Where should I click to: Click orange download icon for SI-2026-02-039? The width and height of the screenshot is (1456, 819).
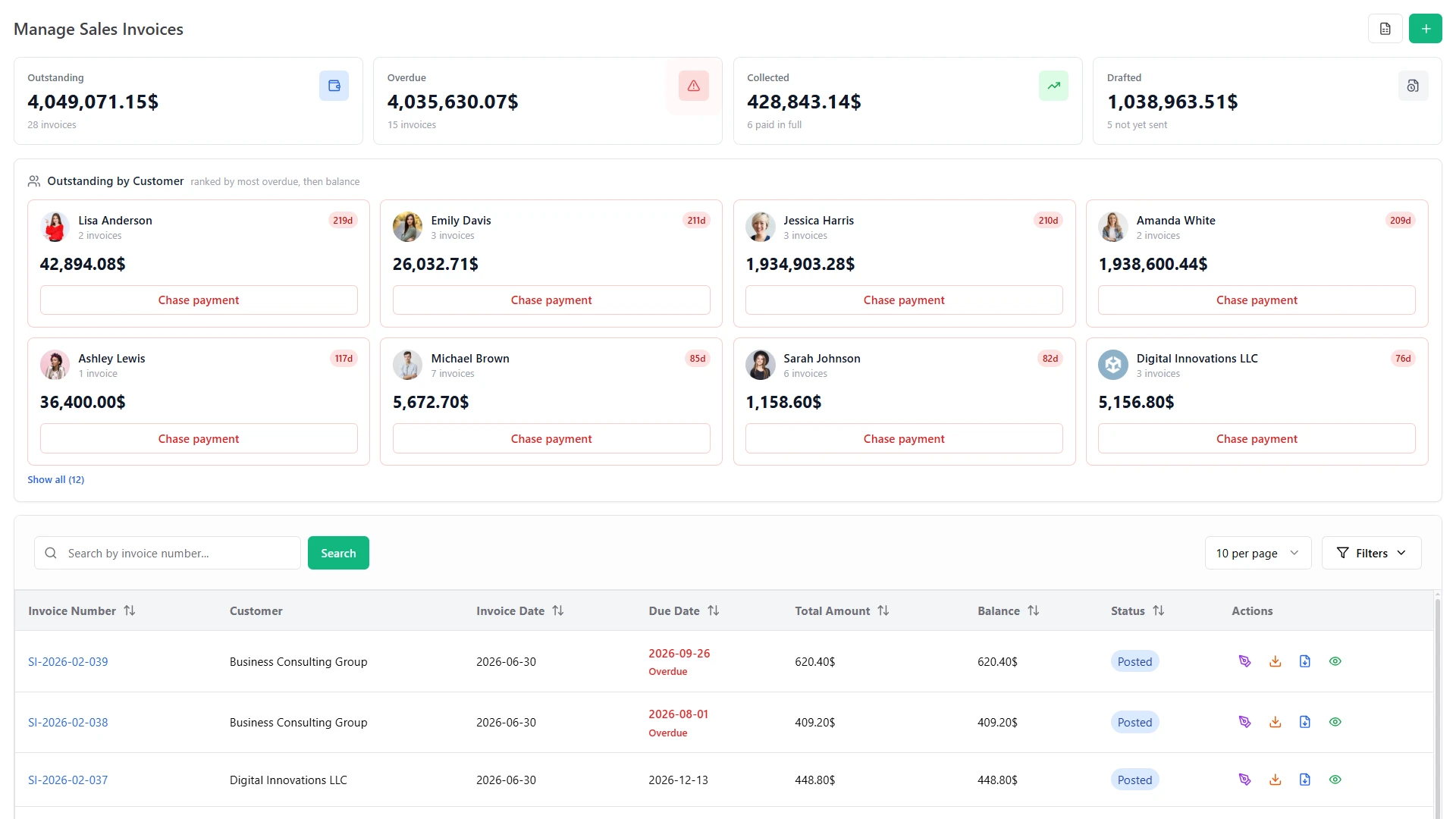pos(1275,661)
